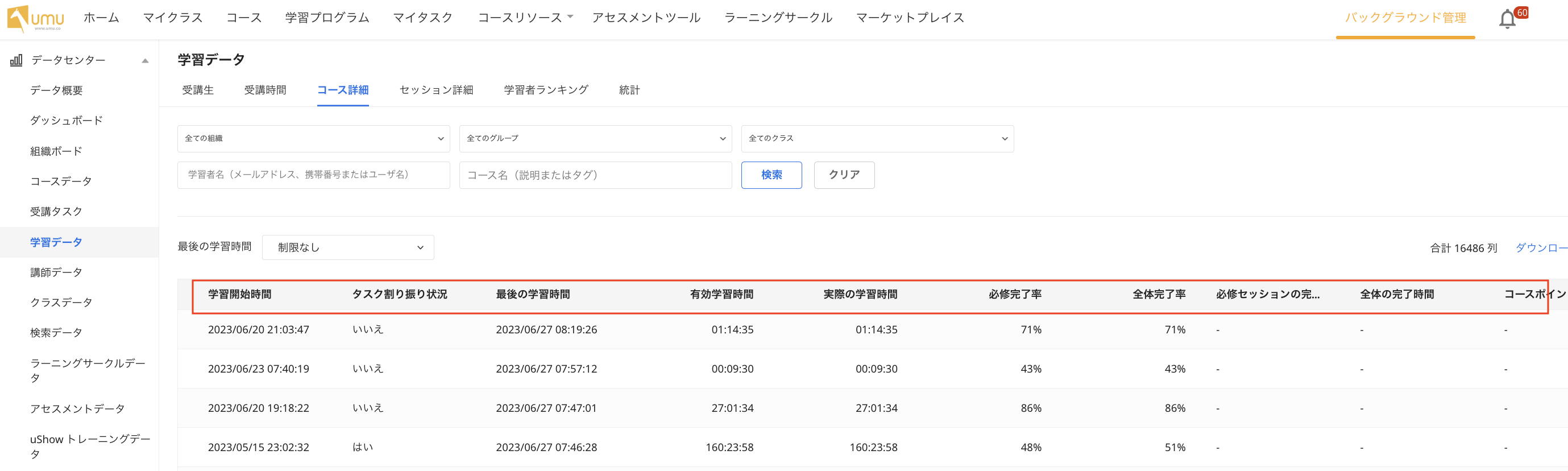Image resolution: width=1568 pixels, height=471 pixels.
Task: Collapse the データセンター sidebar section
Action: coord(145,60)
